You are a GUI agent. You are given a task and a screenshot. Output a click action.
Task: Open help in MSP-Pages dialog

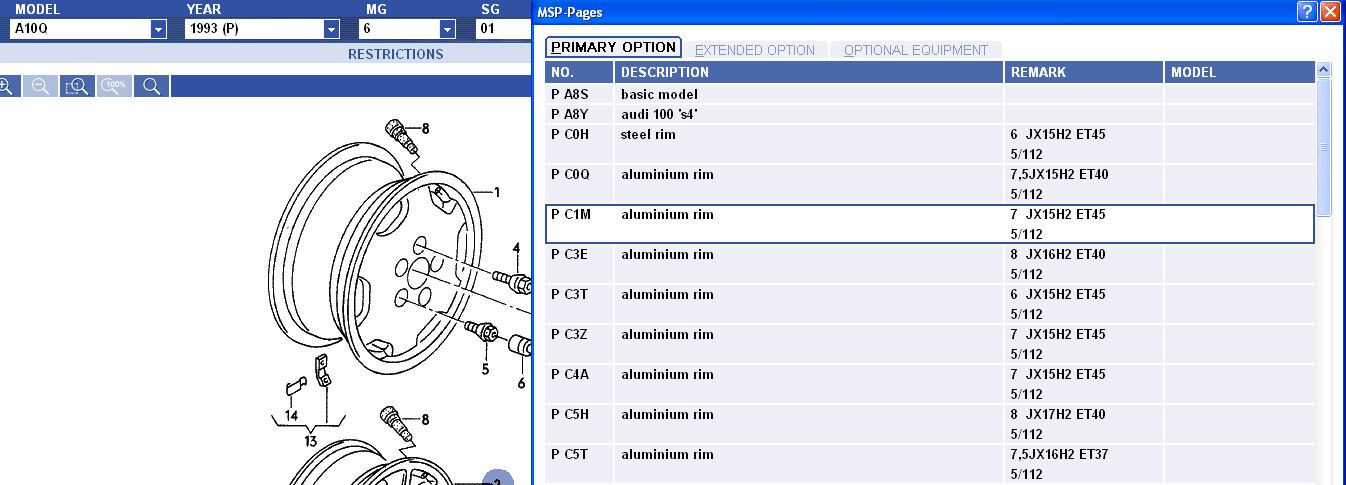click(x=1307, y=12)
